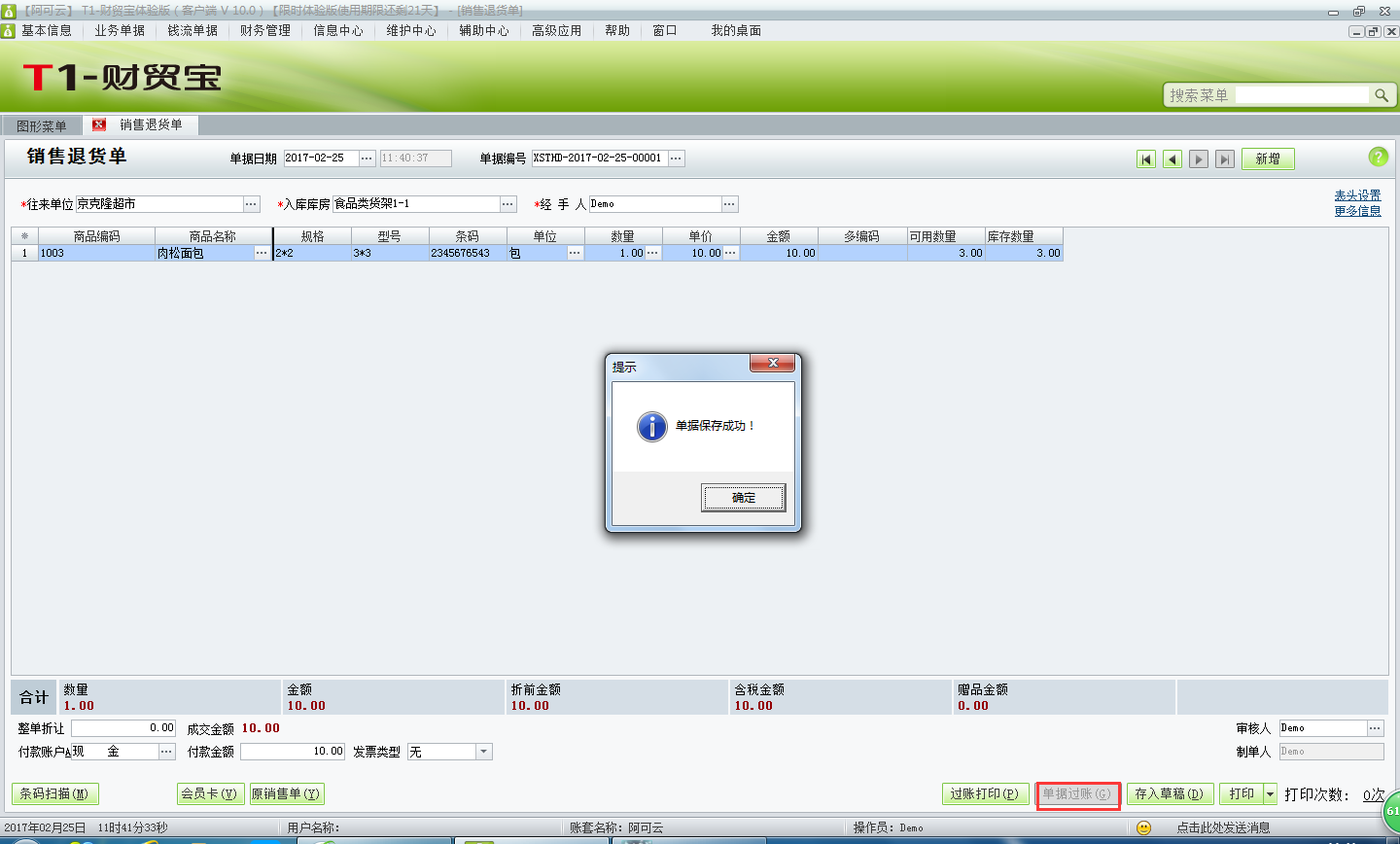Click the previous record navigation arrow

pyautogui.click(x=1172, y=158)
